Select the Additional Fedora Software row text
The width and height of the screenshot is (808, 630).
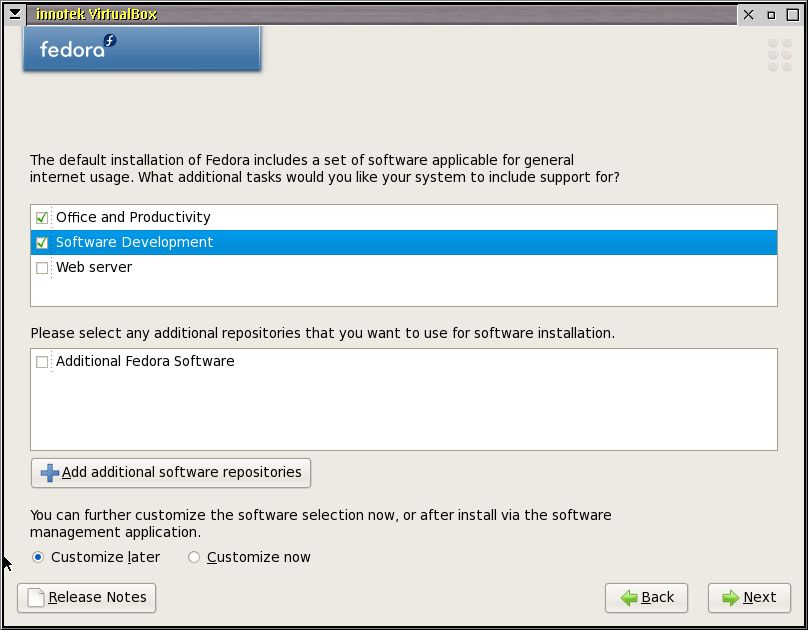(145, 361)
